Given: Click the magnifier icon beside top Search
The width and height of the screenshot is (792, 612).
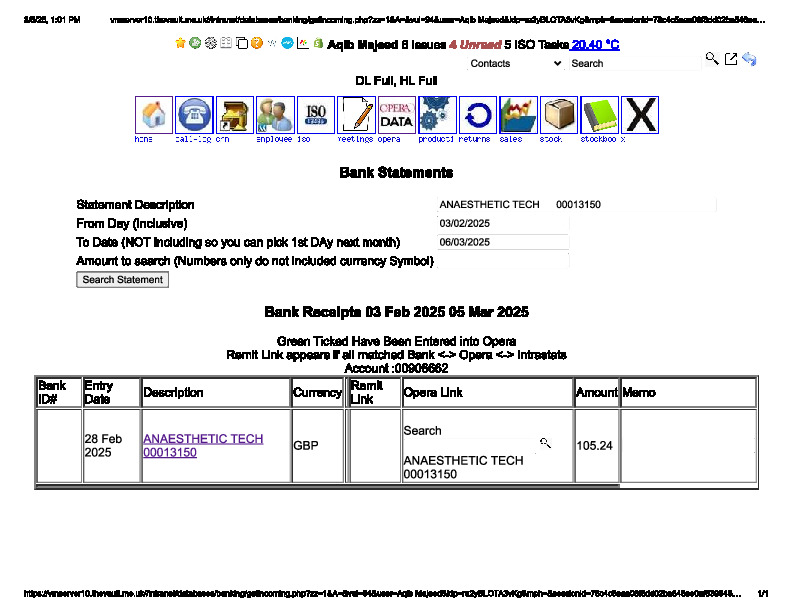Looking at the screenshot, I should click(712, 60).
